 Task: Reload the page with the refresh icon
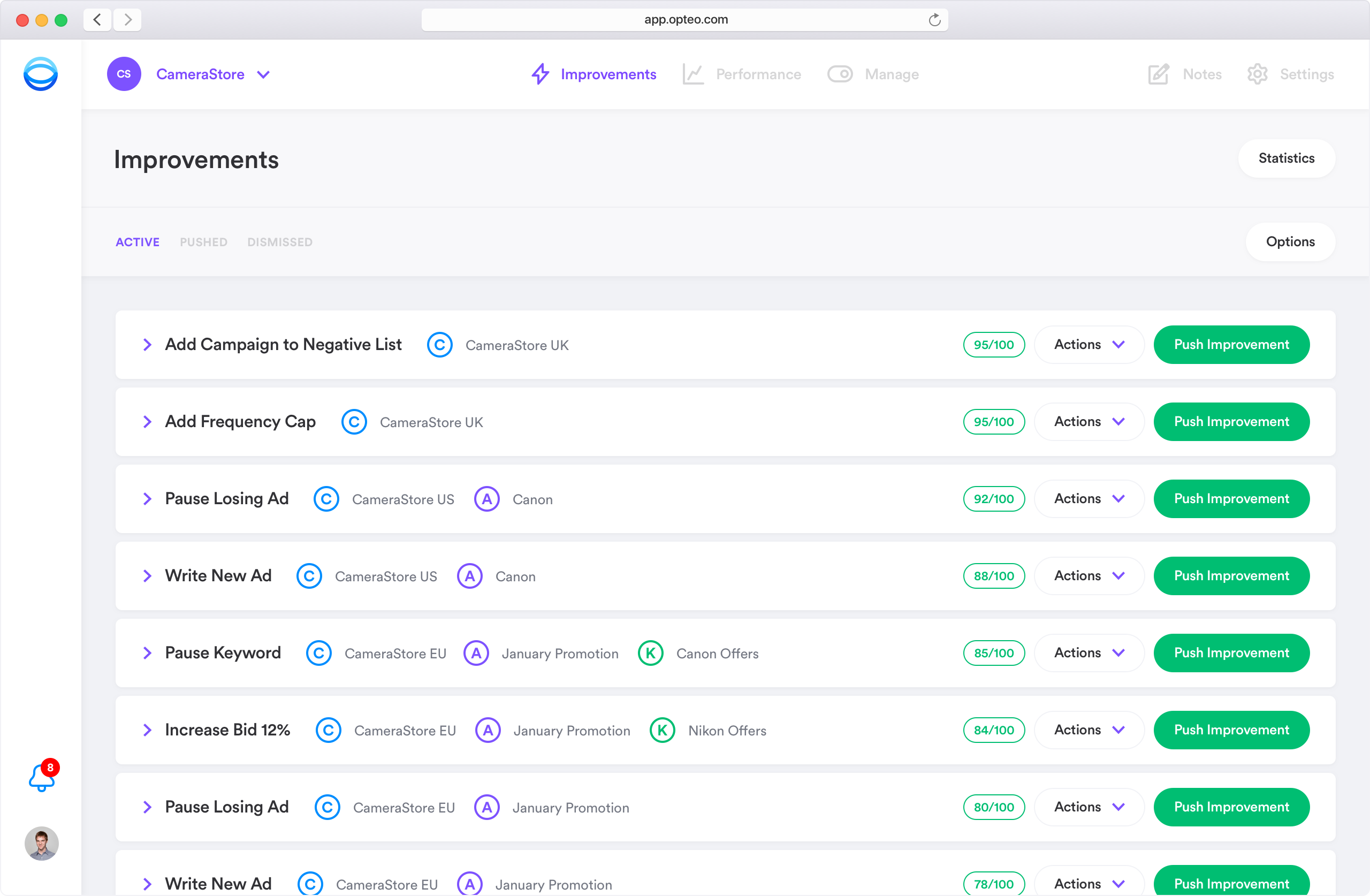934,20
